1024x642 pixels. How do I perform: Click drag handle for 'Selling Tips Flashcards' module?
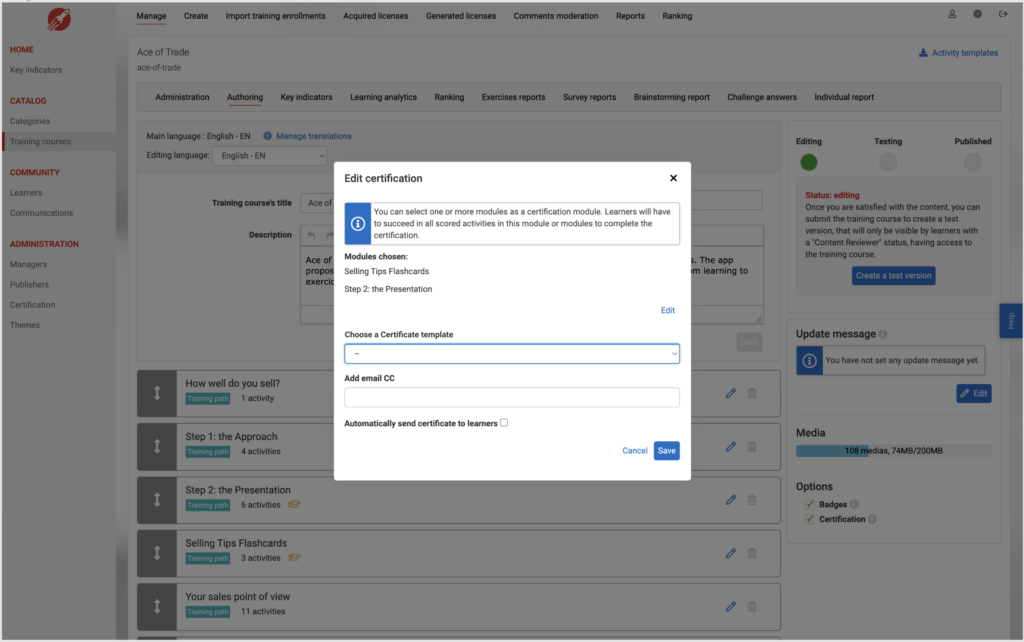pos(157,551)
